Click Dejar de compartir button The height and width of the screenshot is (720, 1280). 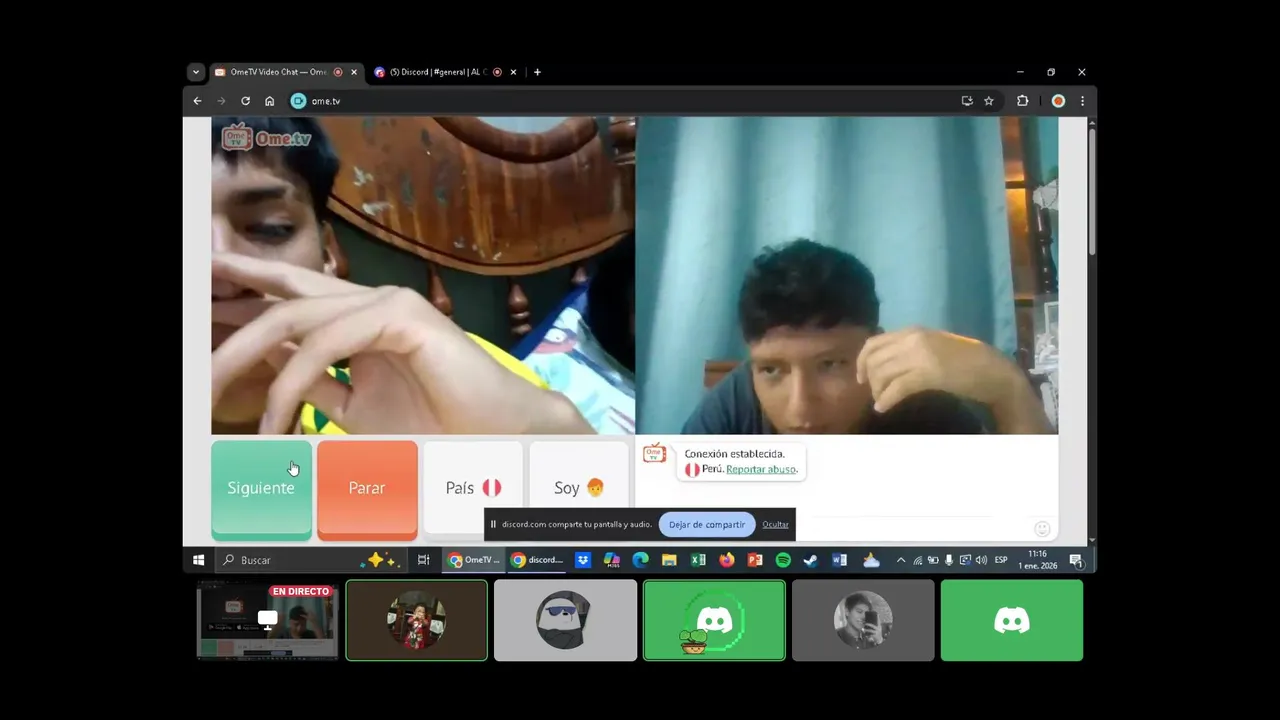click(707, 524)
